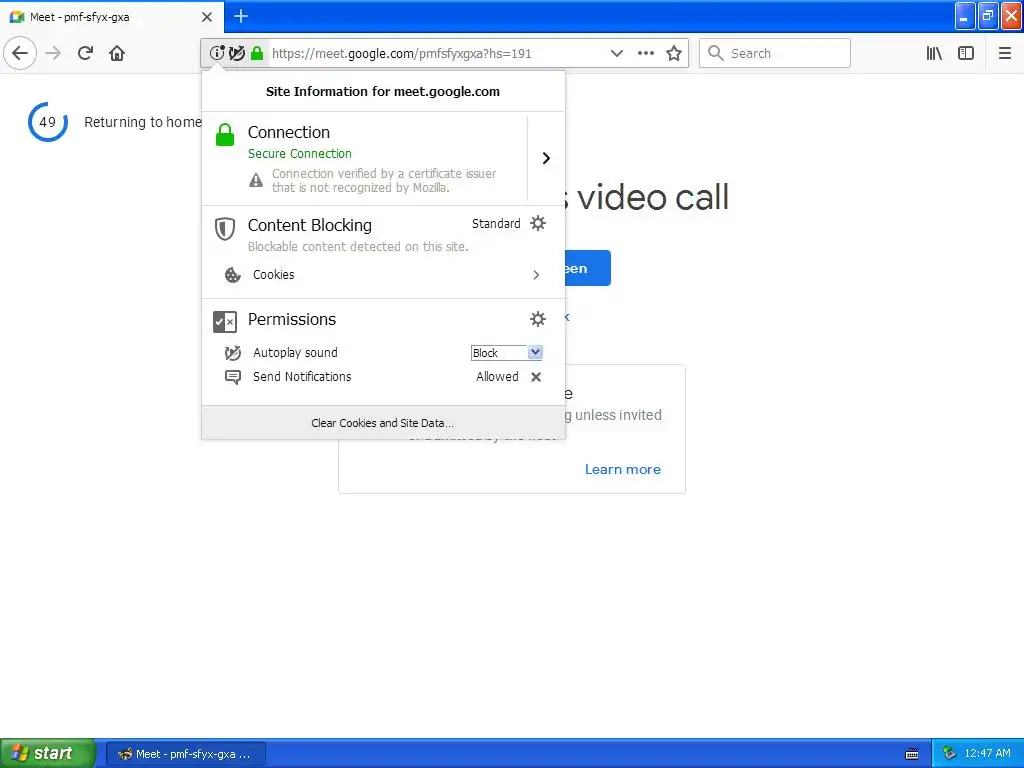Click the network tray icon near clock

point(949,754)
